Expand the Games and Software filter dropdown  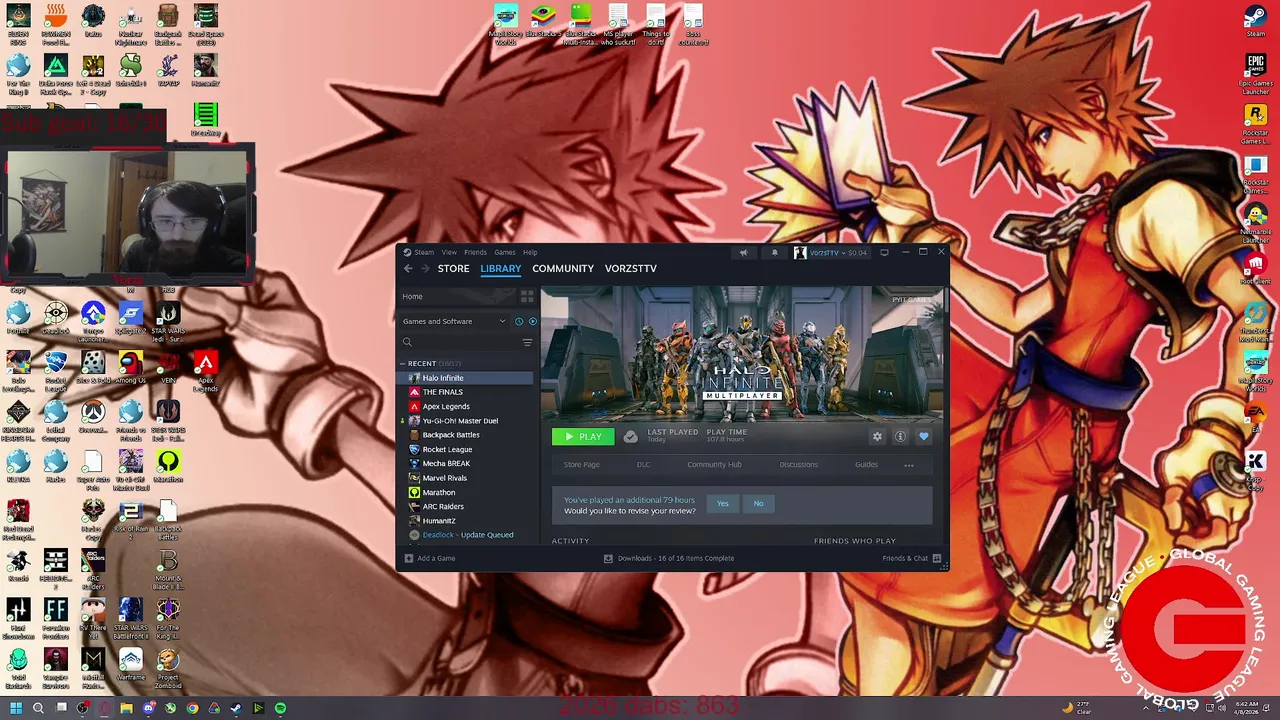(454, 321)
